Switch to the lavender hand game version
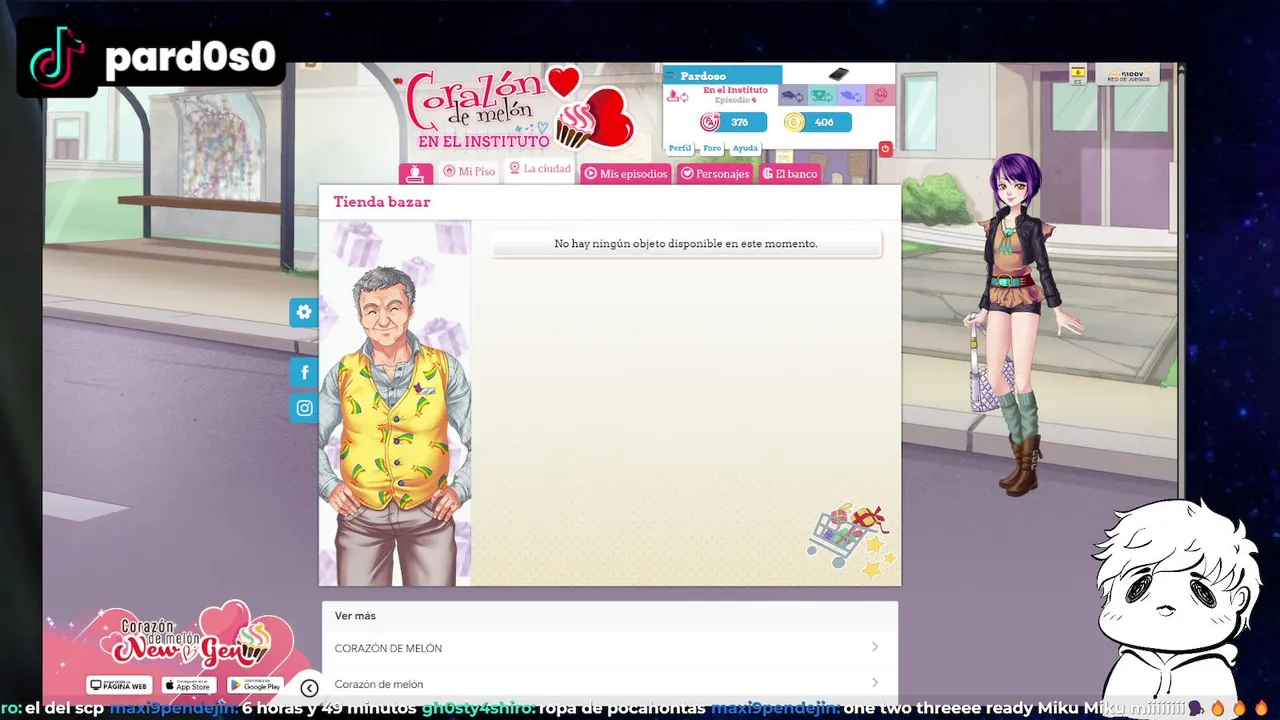The image size is (1280, 720). [851, 96]
